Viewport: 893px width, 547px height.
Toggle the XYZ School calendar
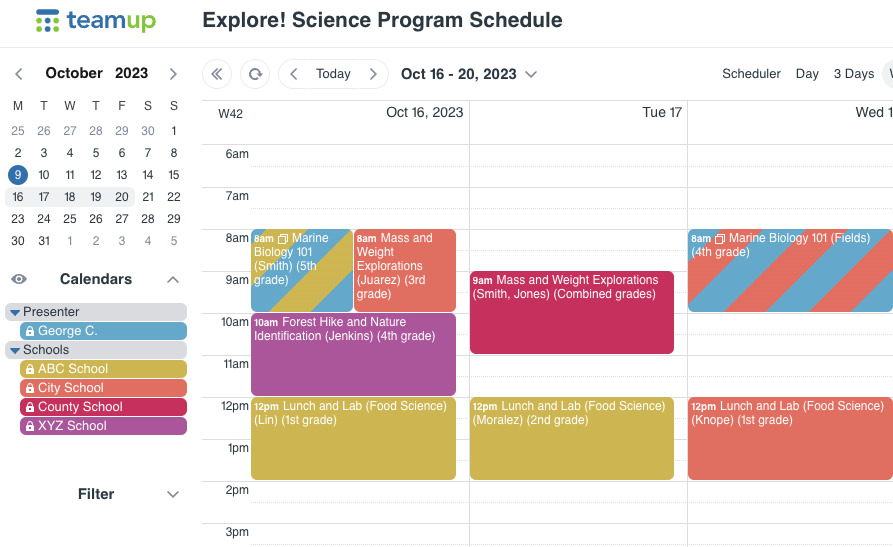coord(103,426)
